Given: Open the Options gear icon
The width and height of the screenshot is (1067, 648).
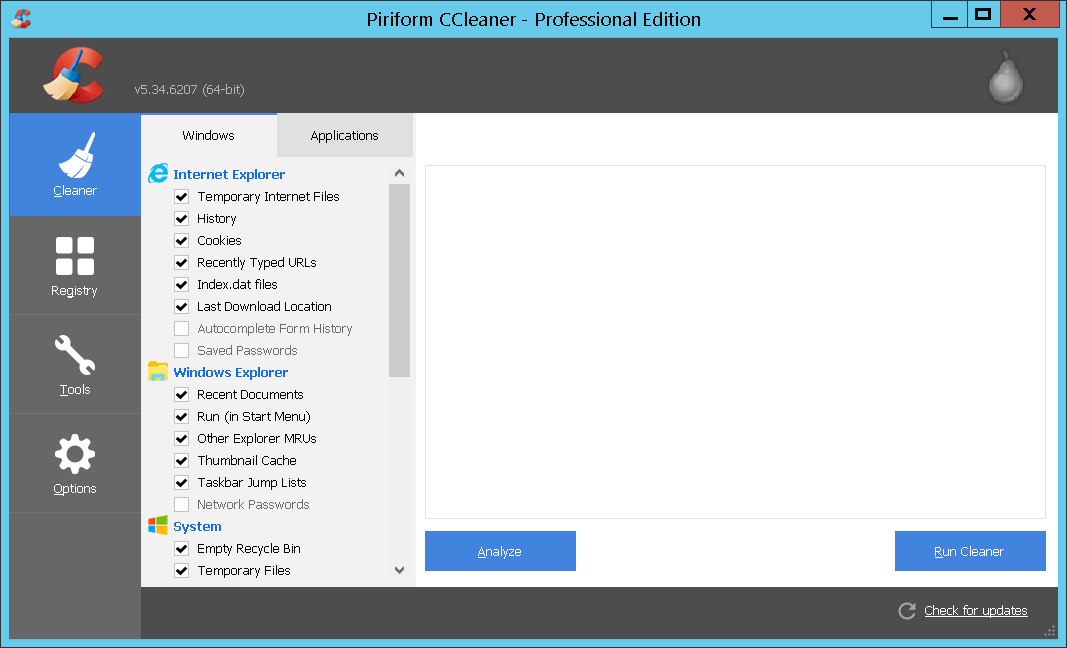Looking at the screenshot, I should pos(75,454).
